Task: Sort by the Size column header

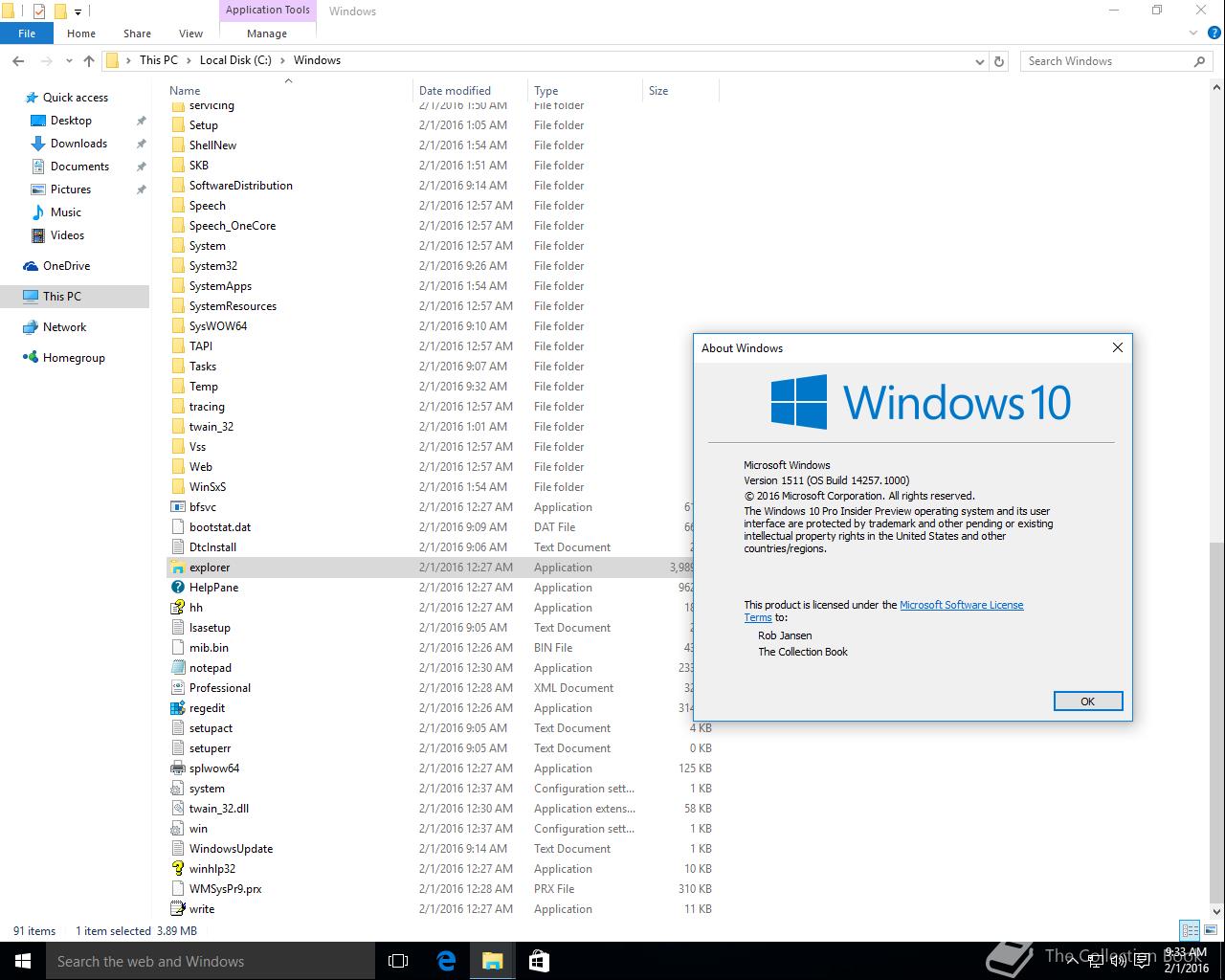Action: pyautogui.click(x=680, y=91)
